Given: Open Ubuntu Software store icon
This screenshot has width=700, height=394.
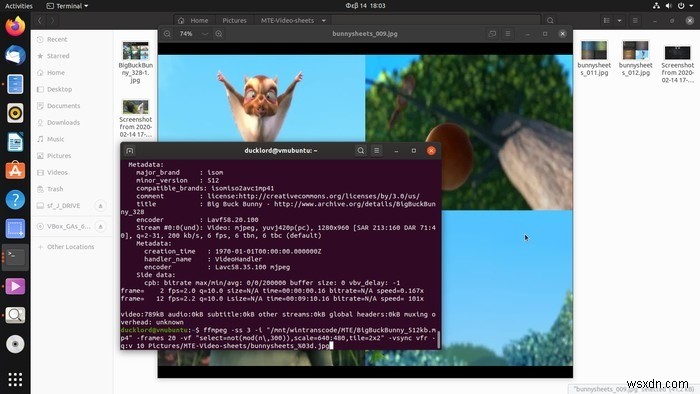Looking at the screenshot, I should [15, 170].
